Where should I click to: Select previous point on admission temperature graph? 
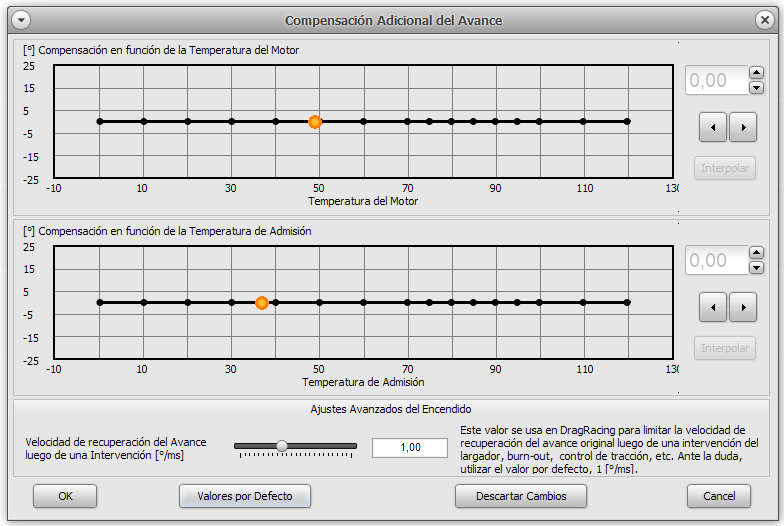tap(713, 307)
